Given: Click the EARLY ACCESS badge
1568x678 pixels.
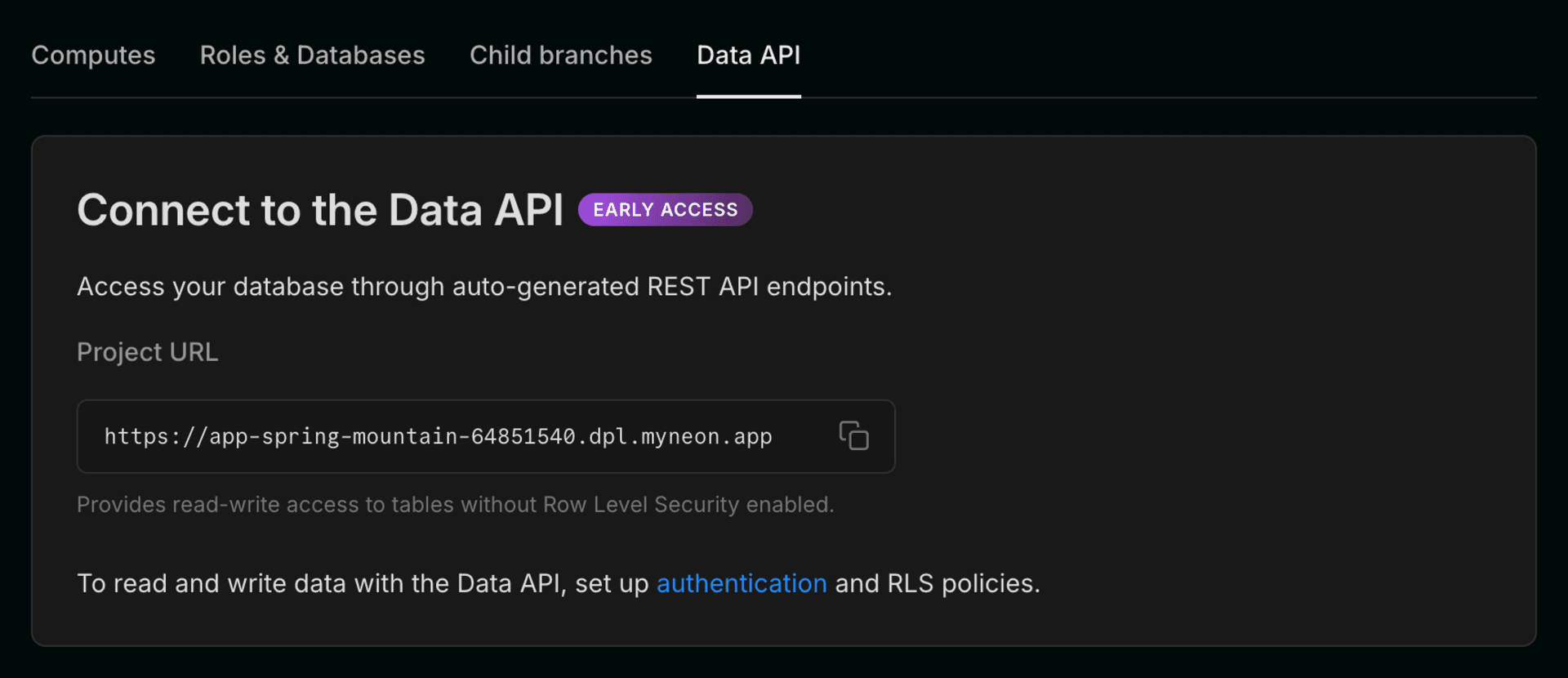Looking at the screenshot, I should [665, 210].
